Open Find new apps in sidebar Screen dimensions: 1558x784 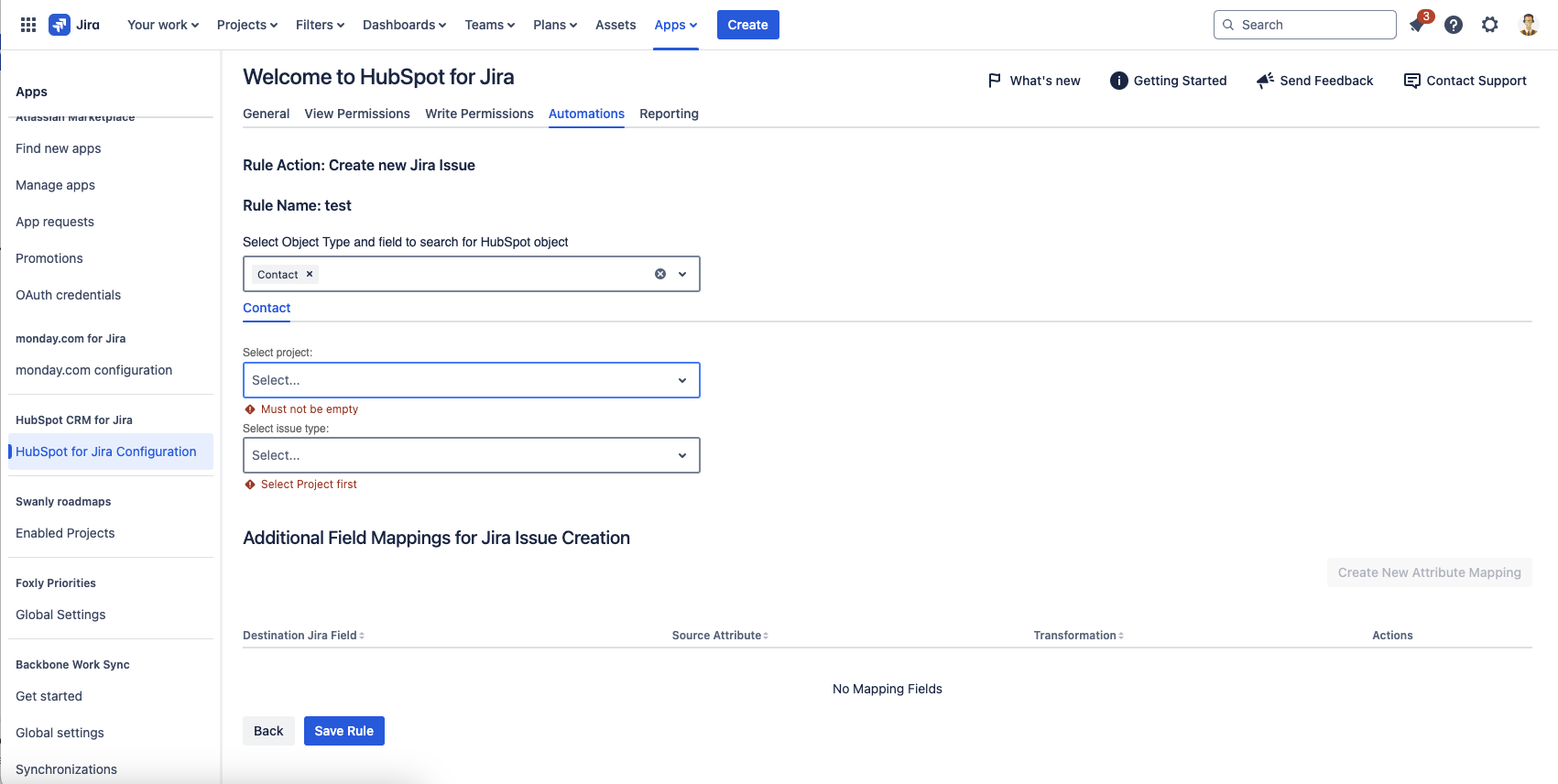coord(59,148)
